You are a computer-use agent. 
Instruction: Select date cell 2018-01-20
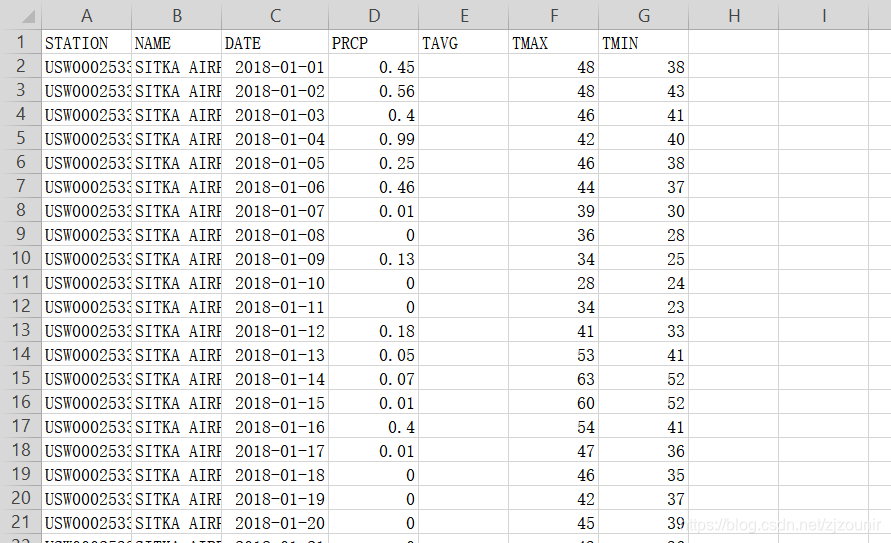275,523
